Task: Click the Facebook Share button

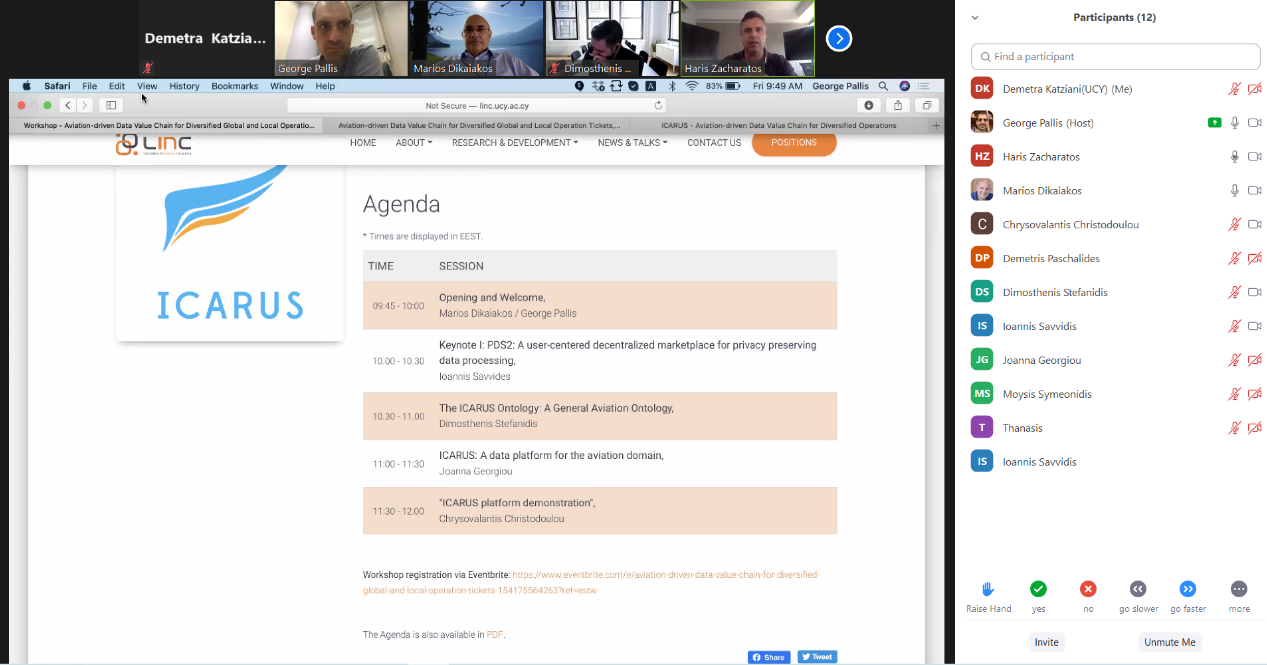Action: pyautogui.click(x=769, y=657)
